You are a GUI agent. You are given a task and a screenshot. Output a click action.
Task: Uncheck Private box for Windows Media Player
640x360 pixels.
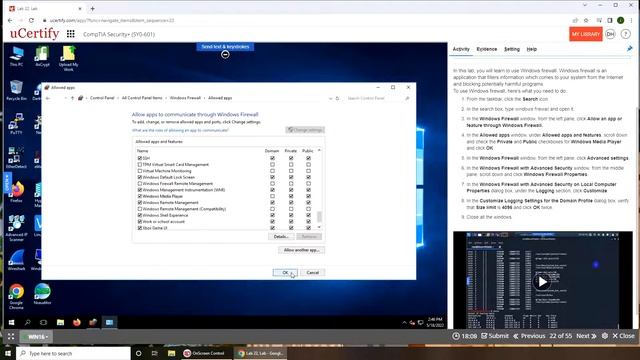tap(291, 196)
